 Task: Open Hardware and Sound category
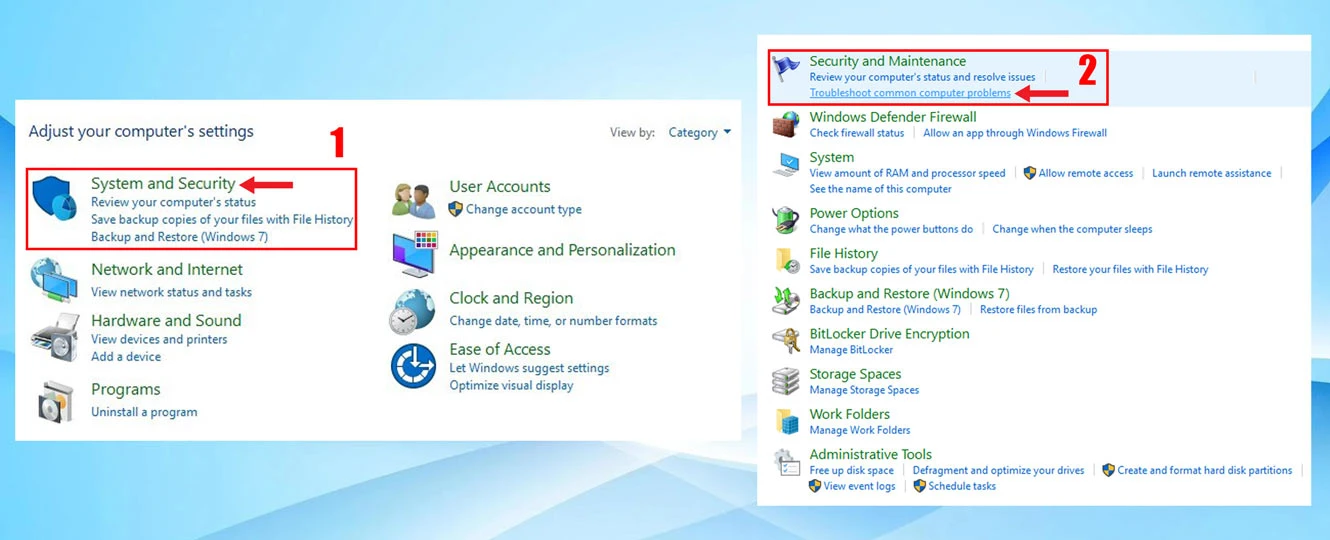(166, 320)
